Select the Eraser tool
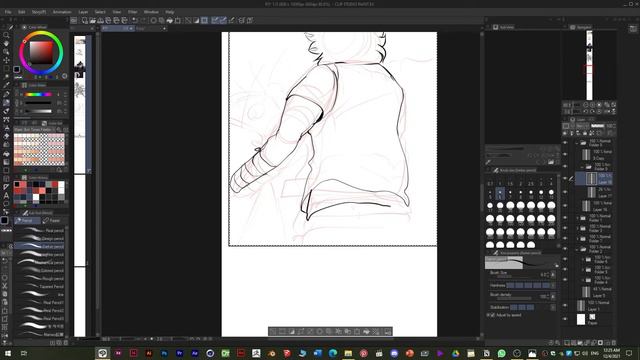Screen dimensions: 640x360 (x=6, y=136)
